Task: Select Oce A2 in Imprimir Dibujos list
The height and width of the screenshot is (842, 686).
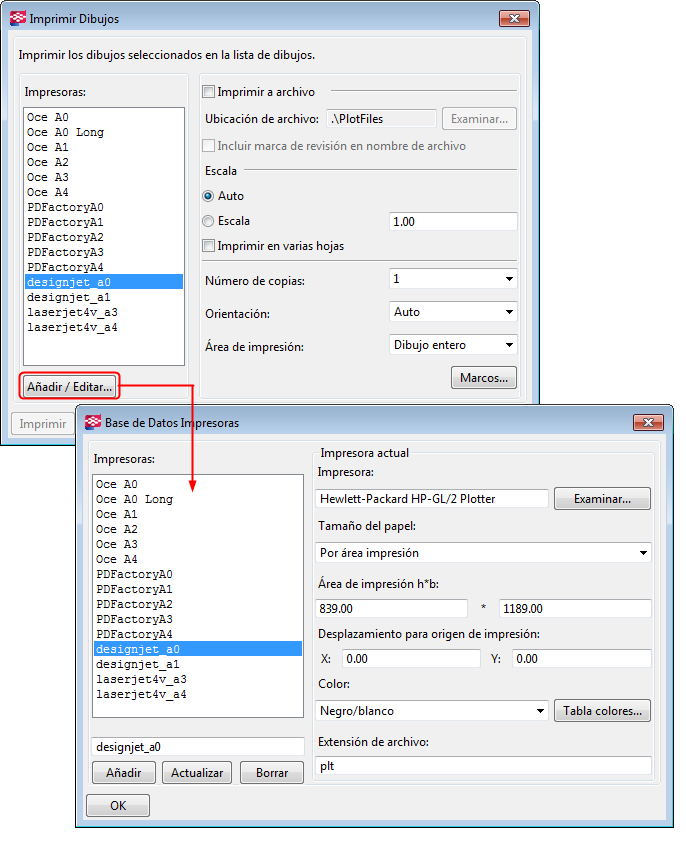Action: point(104,162)
